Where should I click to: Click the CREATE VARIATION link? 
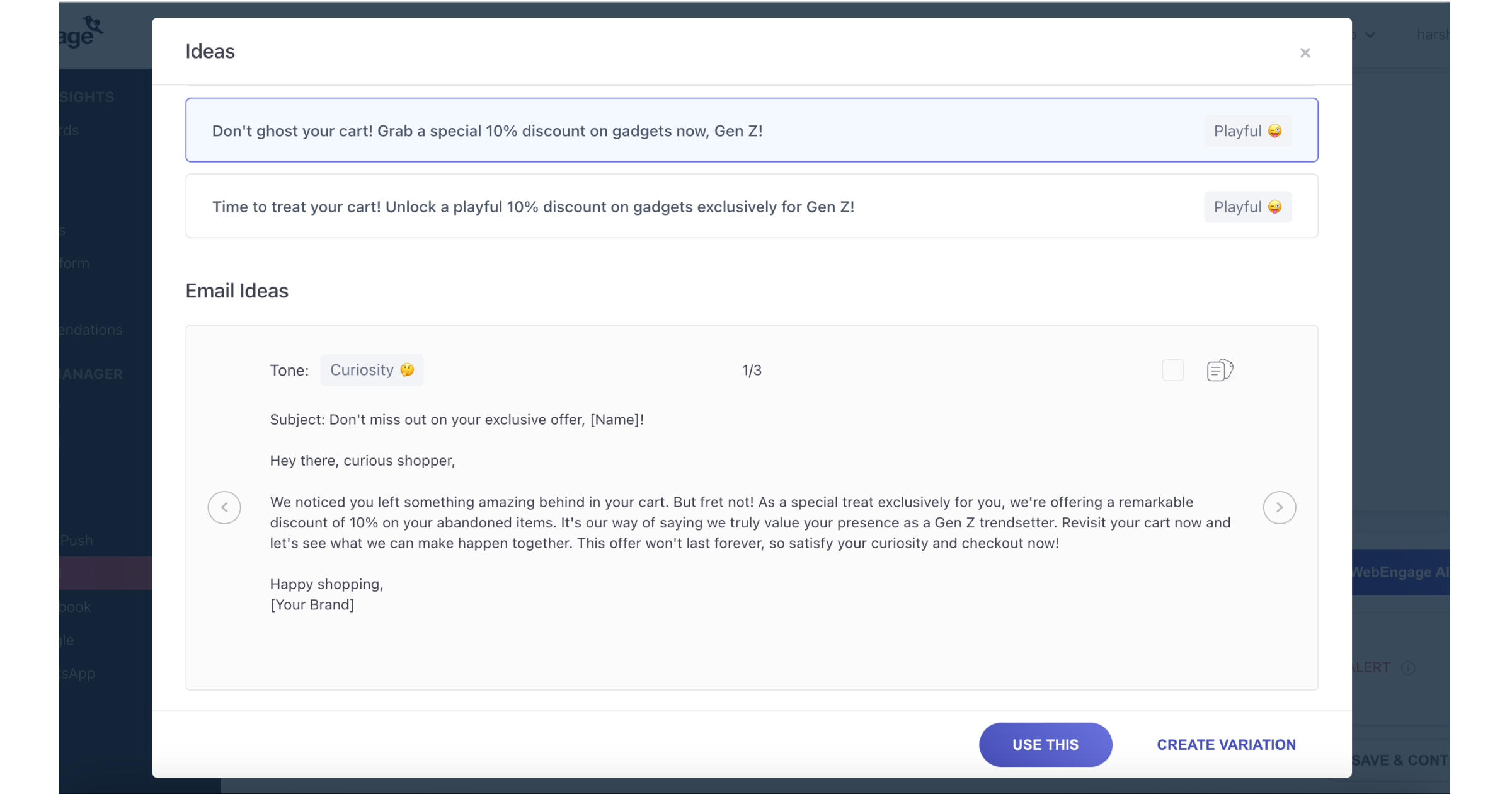1226,744
